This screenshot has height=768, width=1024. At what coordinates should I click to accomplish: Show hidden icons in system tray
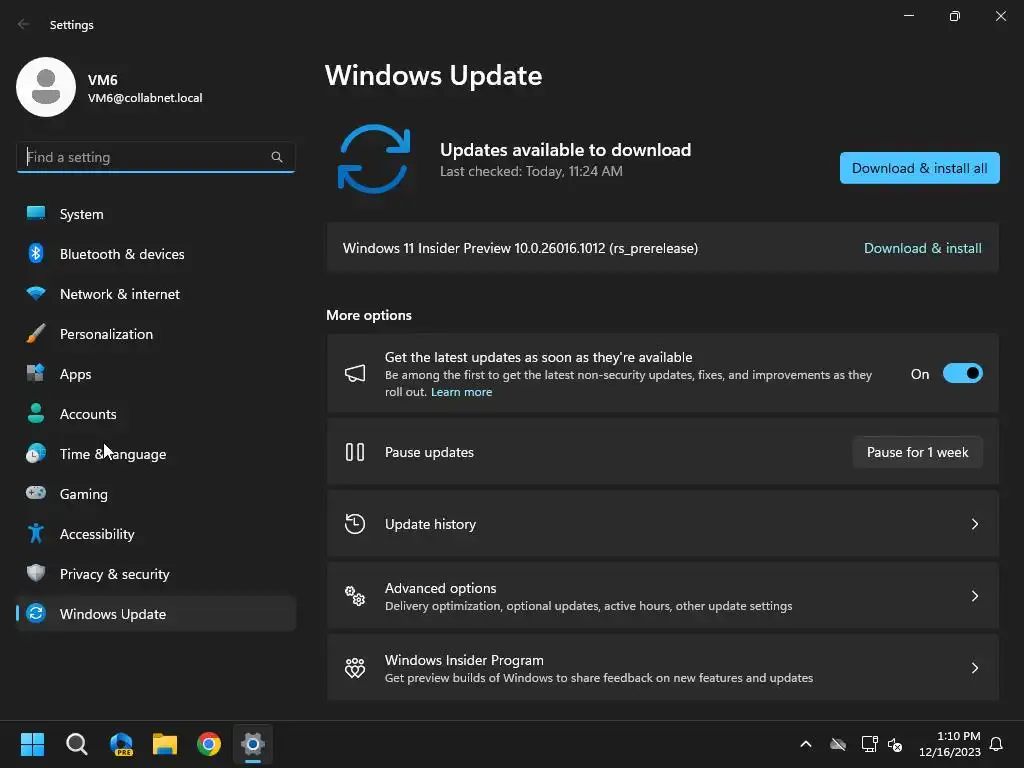[x=806, y=744]
